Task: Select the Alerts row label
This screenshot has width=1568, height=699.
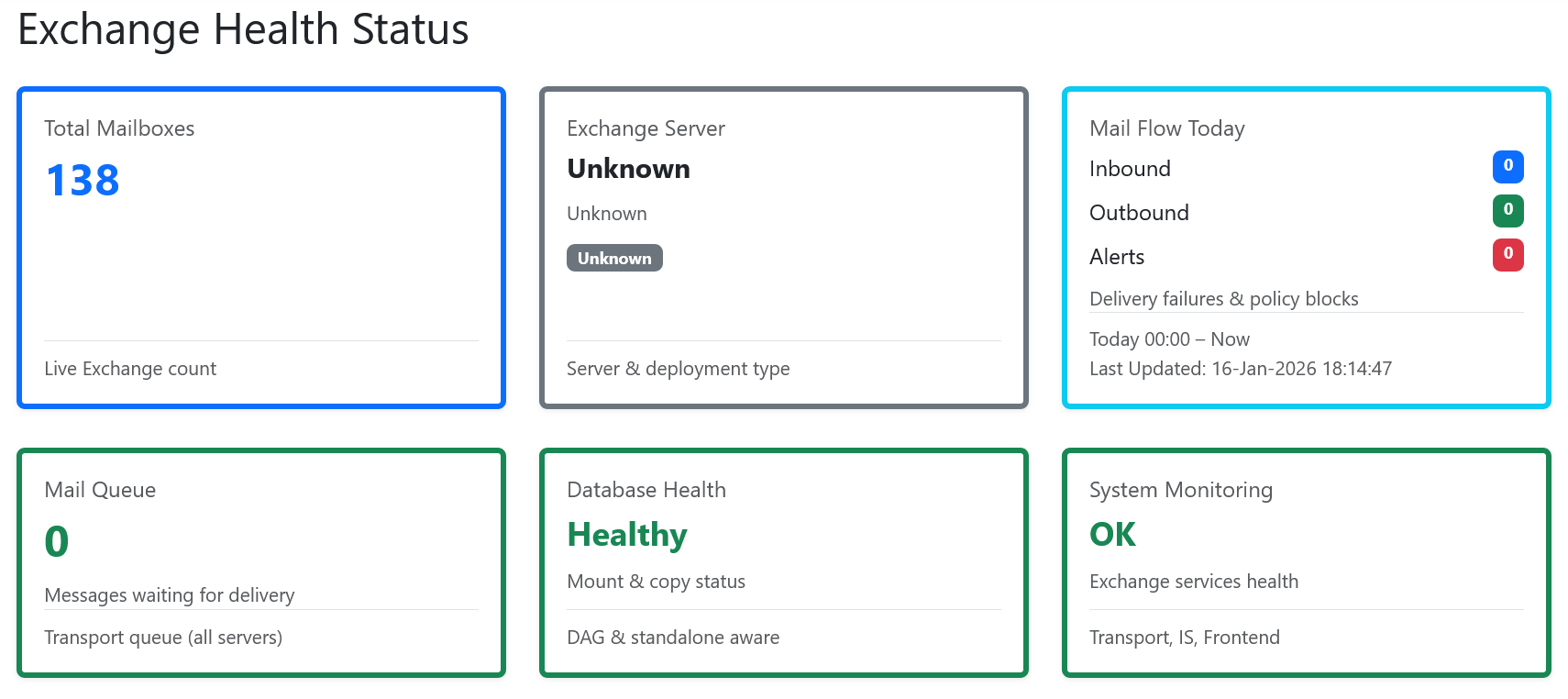Action: (1117, 257)
